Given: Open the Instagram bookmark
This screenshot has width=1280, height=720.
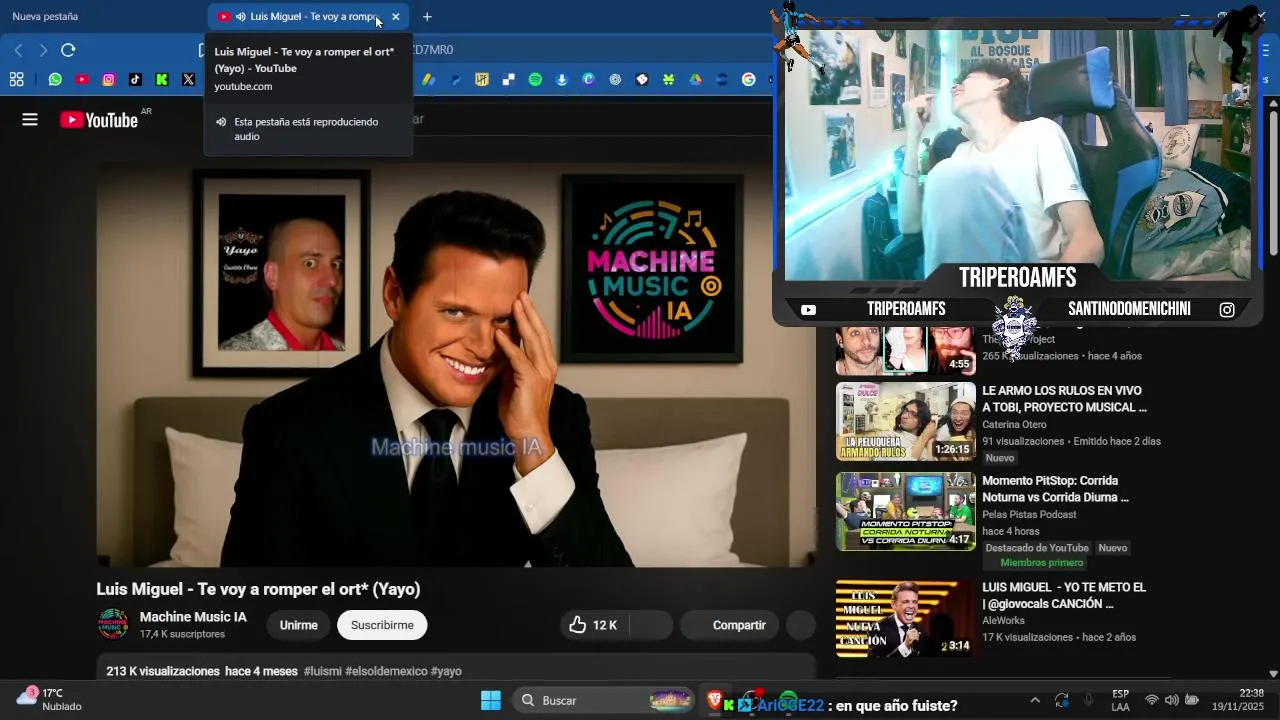Looking at the screenshot, I should (x=108, y=79).
